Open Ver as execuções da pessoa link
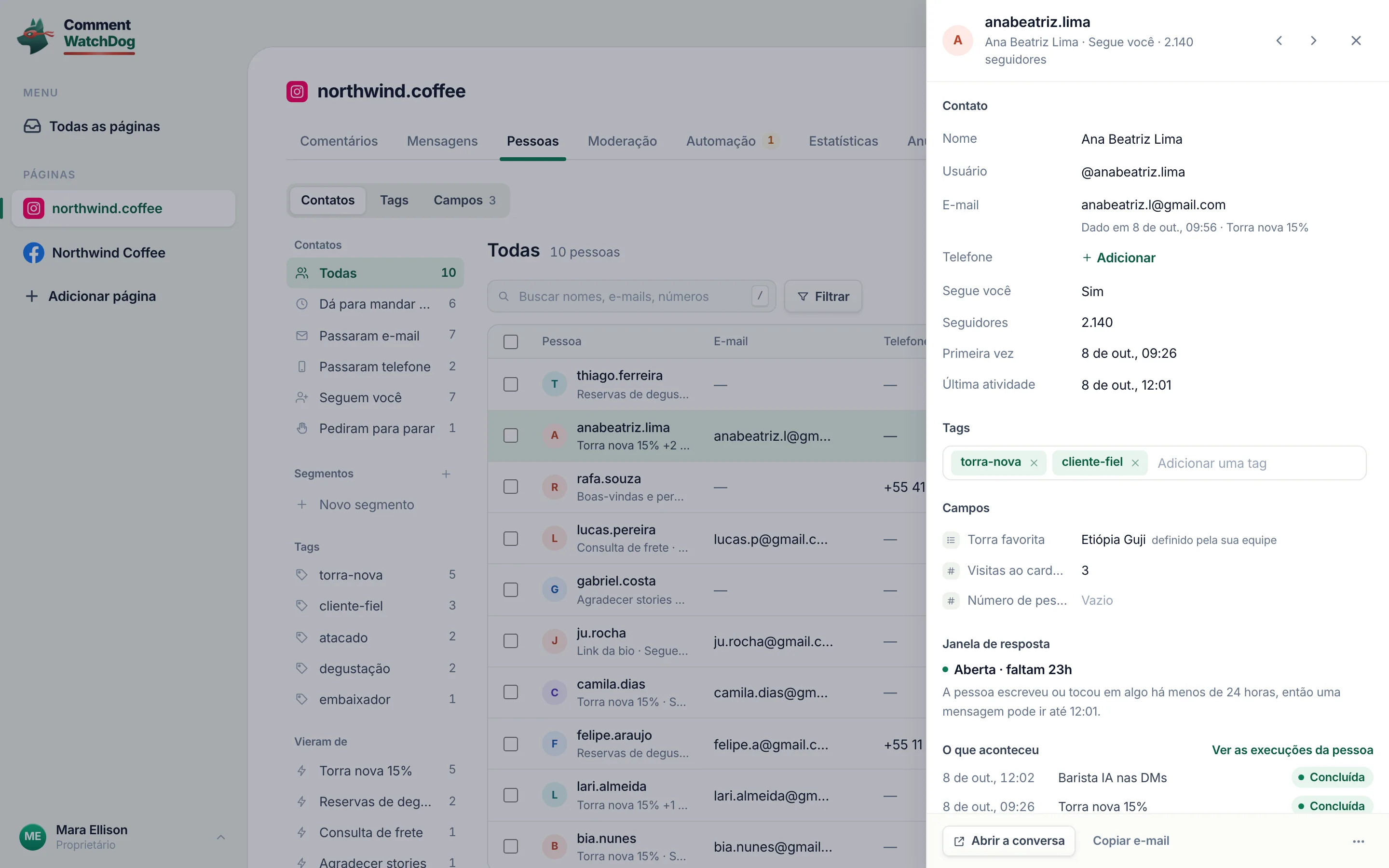 pyautogui.click(x=1292, y=750)
